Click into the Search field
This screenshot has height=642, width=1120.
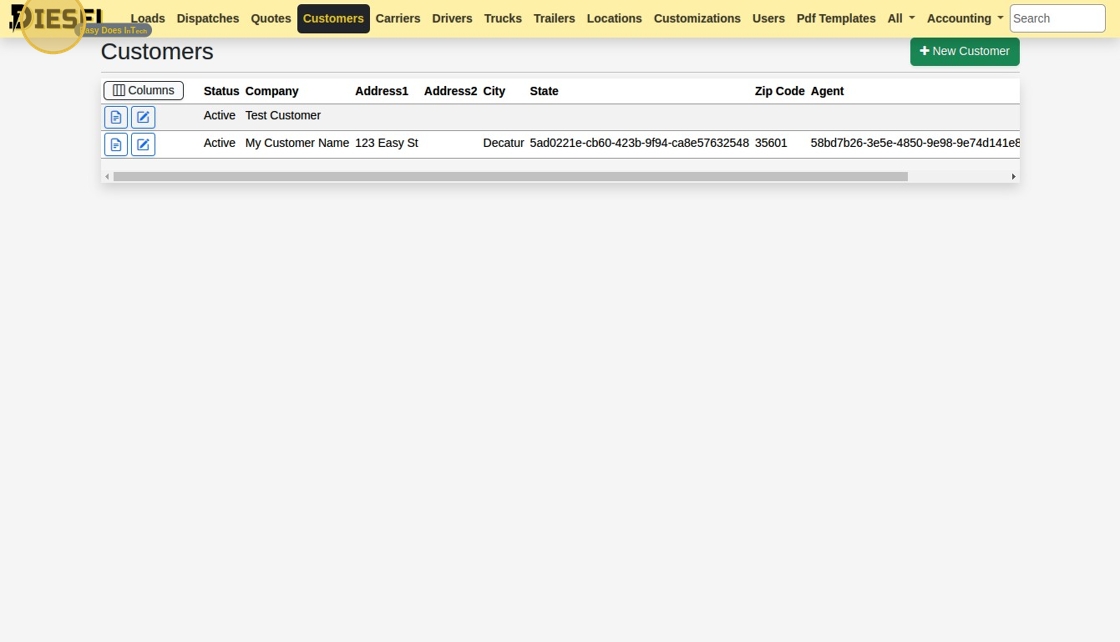(1057, 19)
